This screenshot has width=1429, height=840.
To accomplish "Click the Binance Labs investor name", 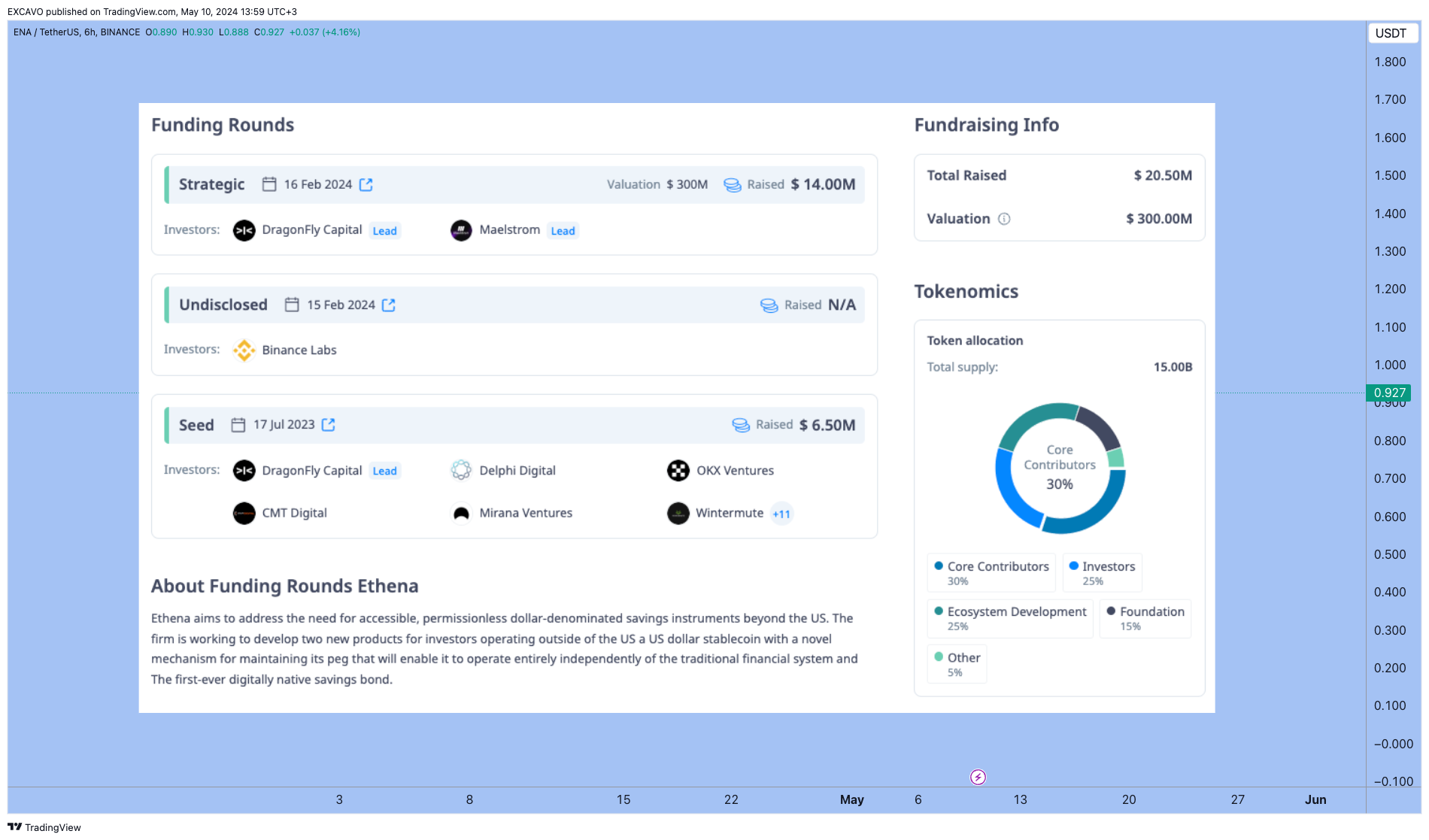I will (299, 350).
